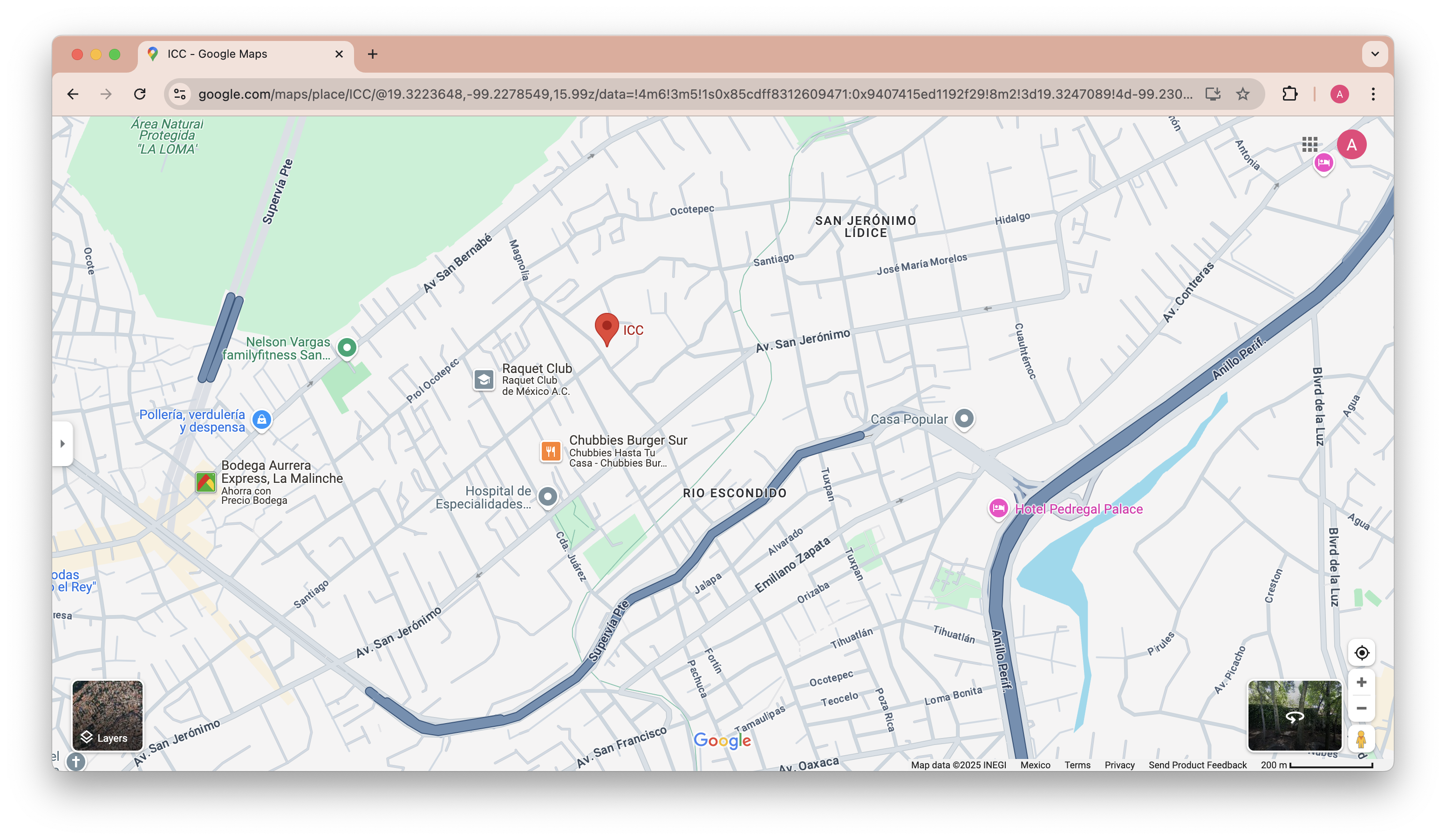Open the Chrome profile avatar
This screenshot has width=1446, height=840.
[1339, 94]
